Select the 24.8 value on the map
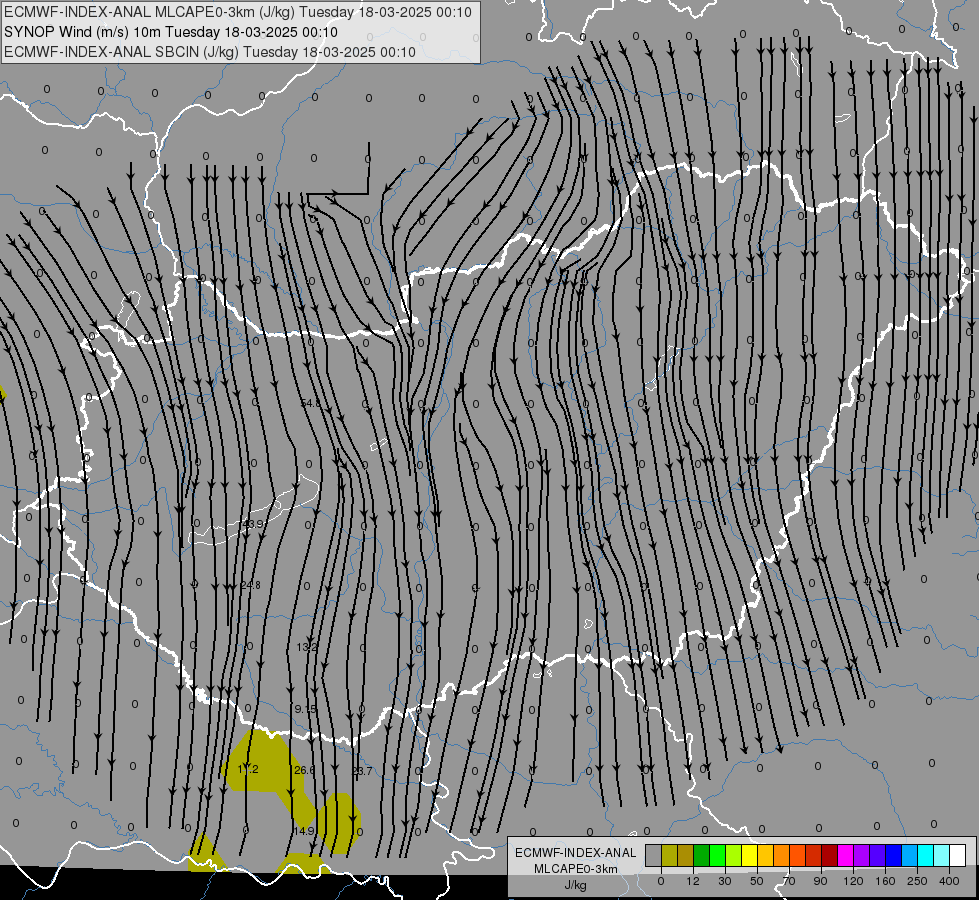 [250, 585]
